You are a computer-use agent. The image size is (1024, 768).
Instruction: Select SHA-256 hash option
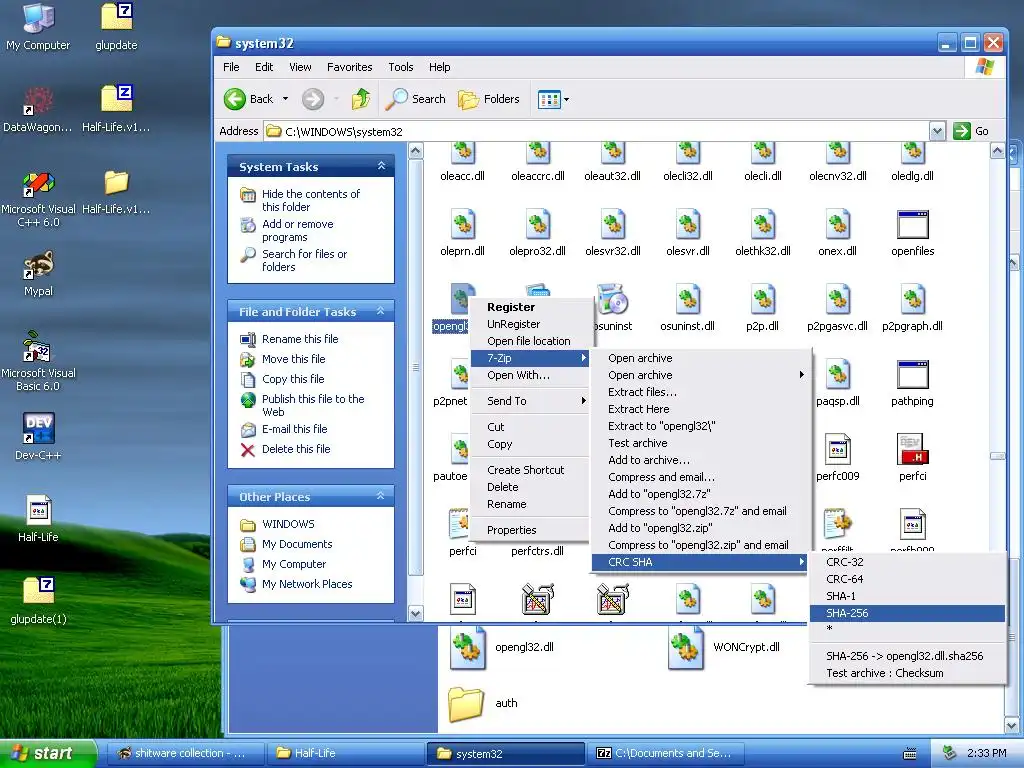coord(906,613)
